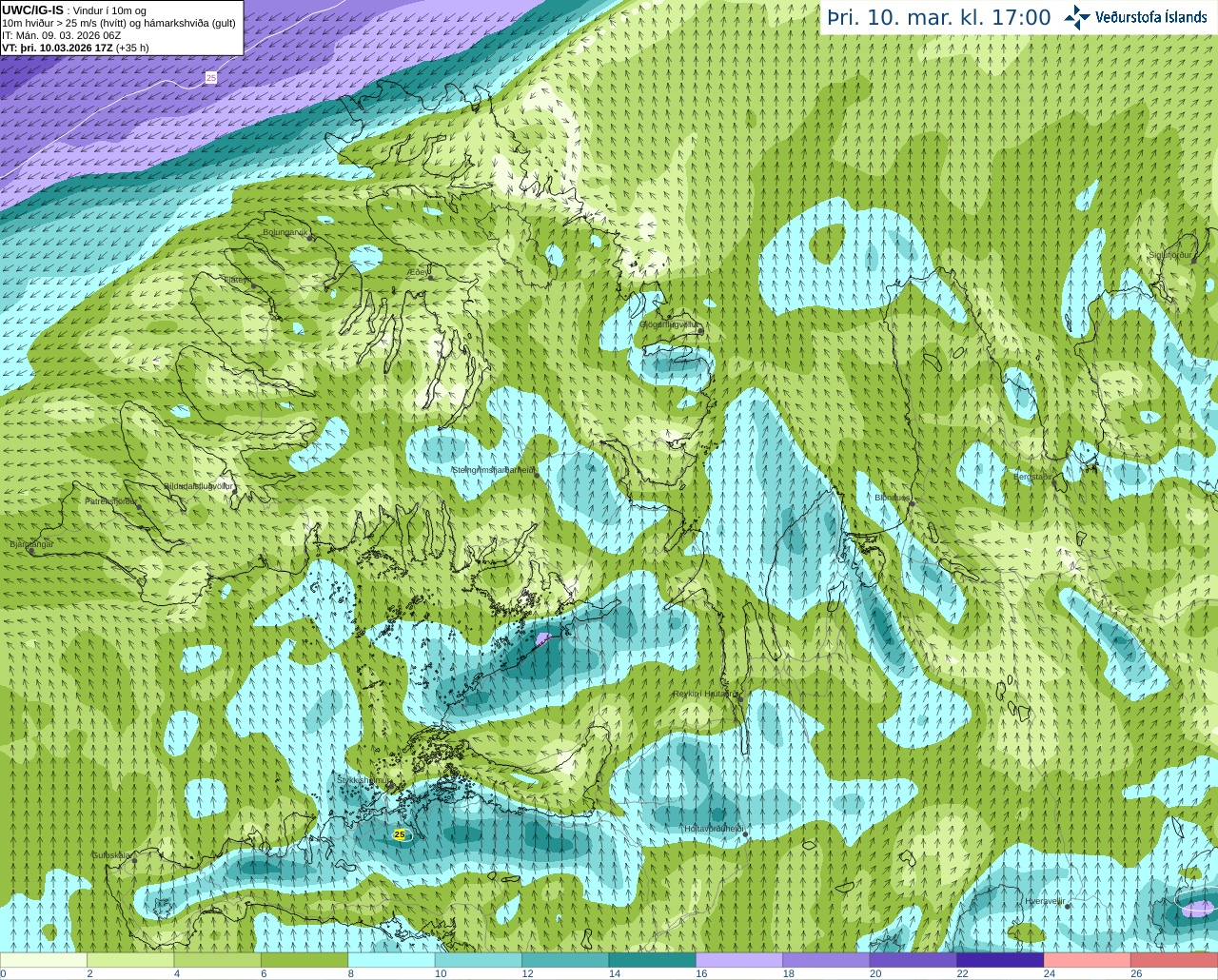Screen dimensions: 1218x980
Task: Click the 16–18 m/s lavender legend swatch
Action: pyautogui.click(x=739, y=960)
